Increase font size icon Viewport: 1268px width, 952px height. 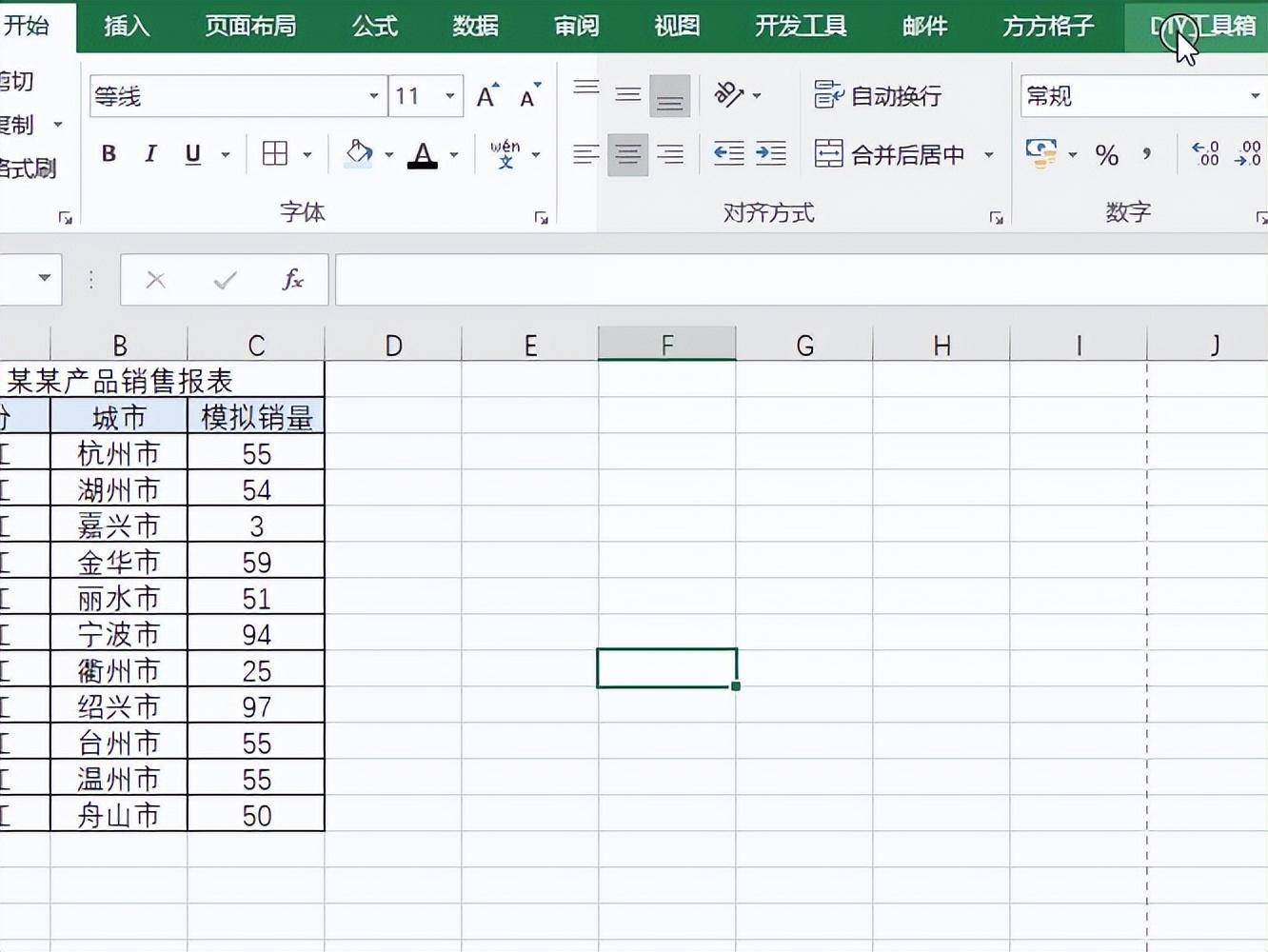click(x=487, y=96)
